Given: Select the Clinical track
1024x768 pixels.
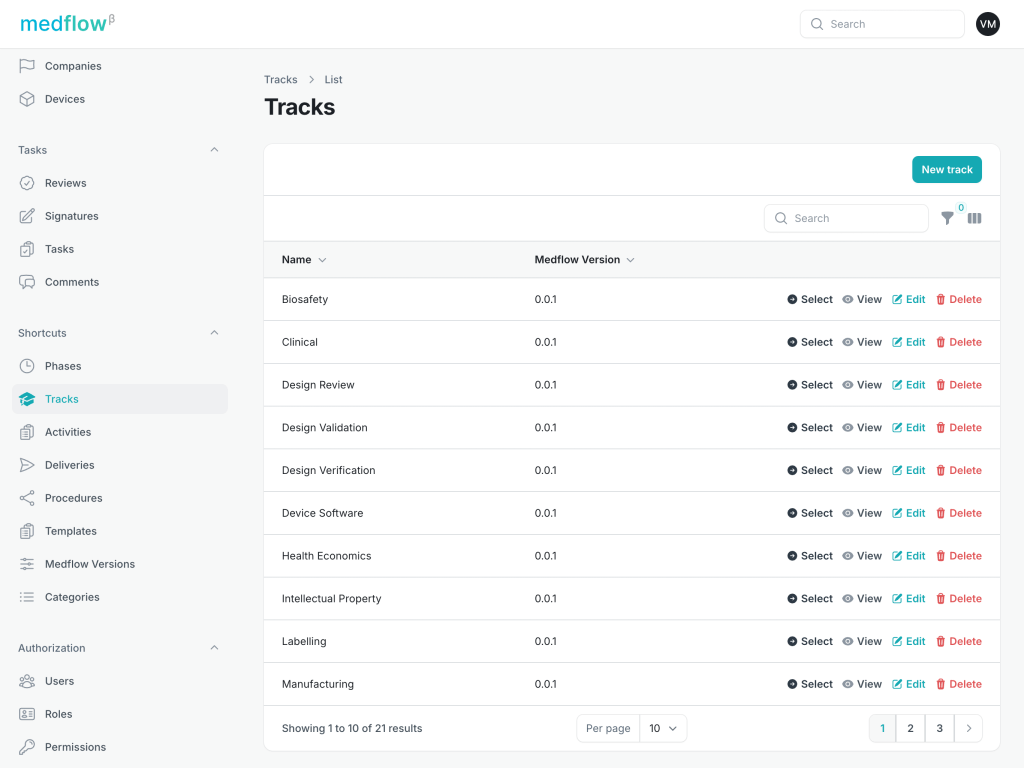Looking at the screenshot, I should [x=810, y=342].
